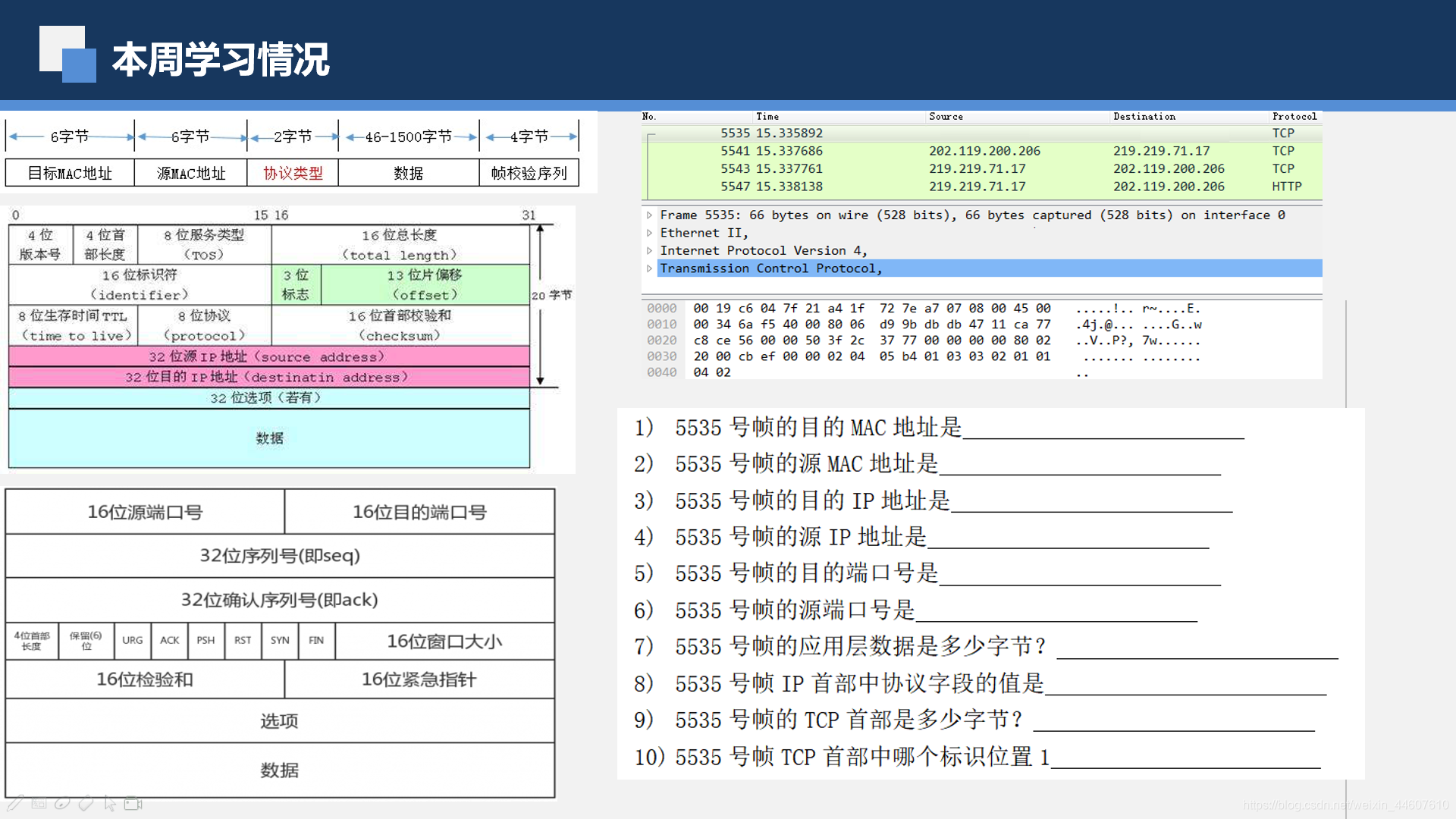Click the 32位目的IP地址 row
Image resolution: width=1456 pixels, height=819 pixels.
pyautogui.click(x=269, y=377)
